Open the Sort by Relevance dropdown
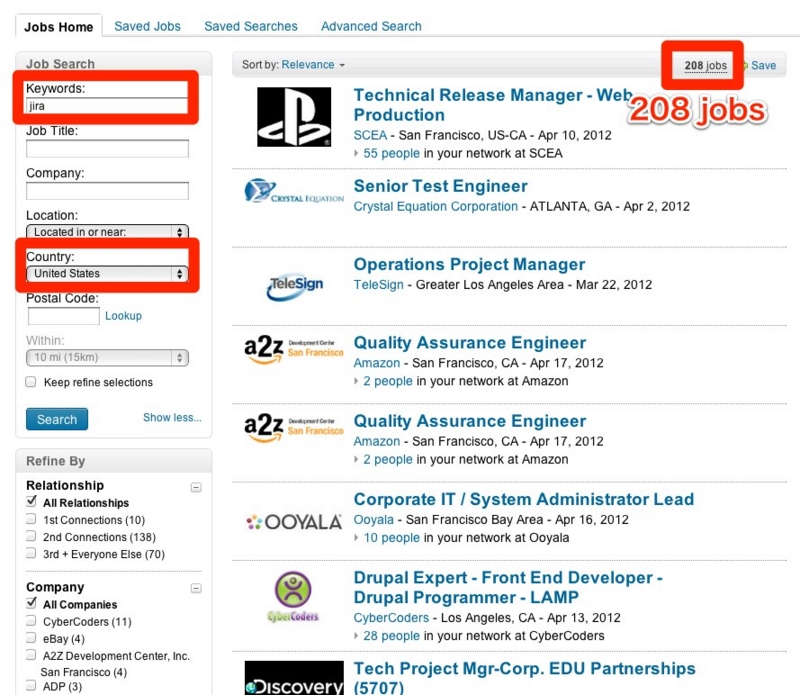800x695 pixels. click(313, 65)
